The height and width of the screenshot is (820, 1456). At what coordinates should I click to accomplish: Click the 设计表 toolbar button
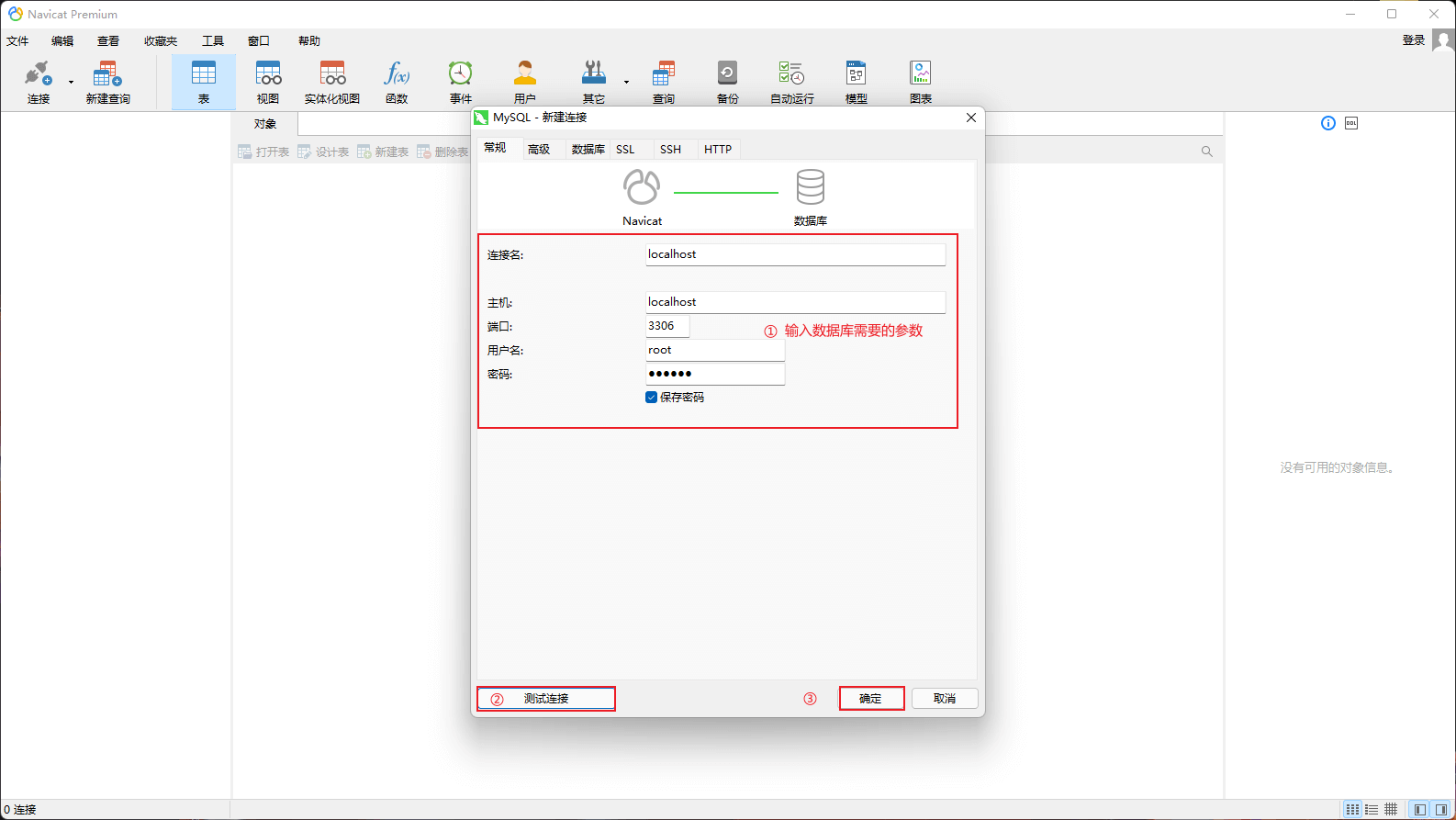323,152
